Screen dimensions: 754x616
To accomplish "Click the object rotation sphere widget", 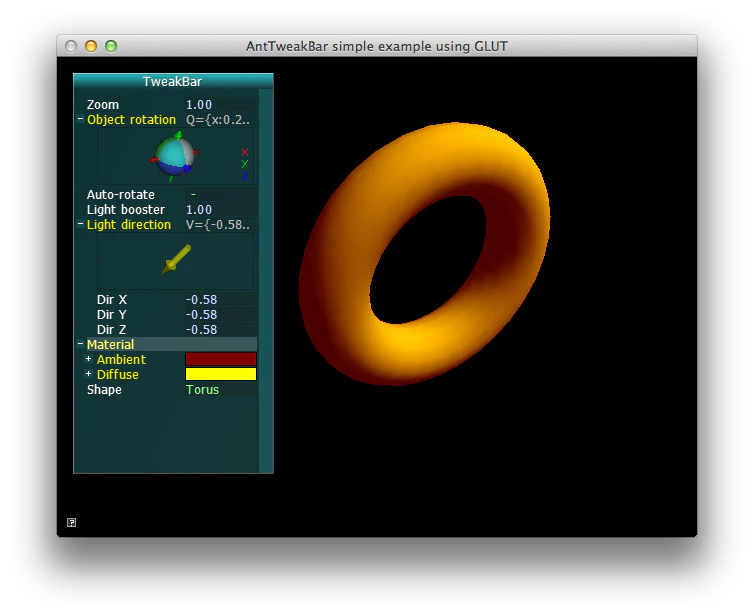I will pos(175,156).
